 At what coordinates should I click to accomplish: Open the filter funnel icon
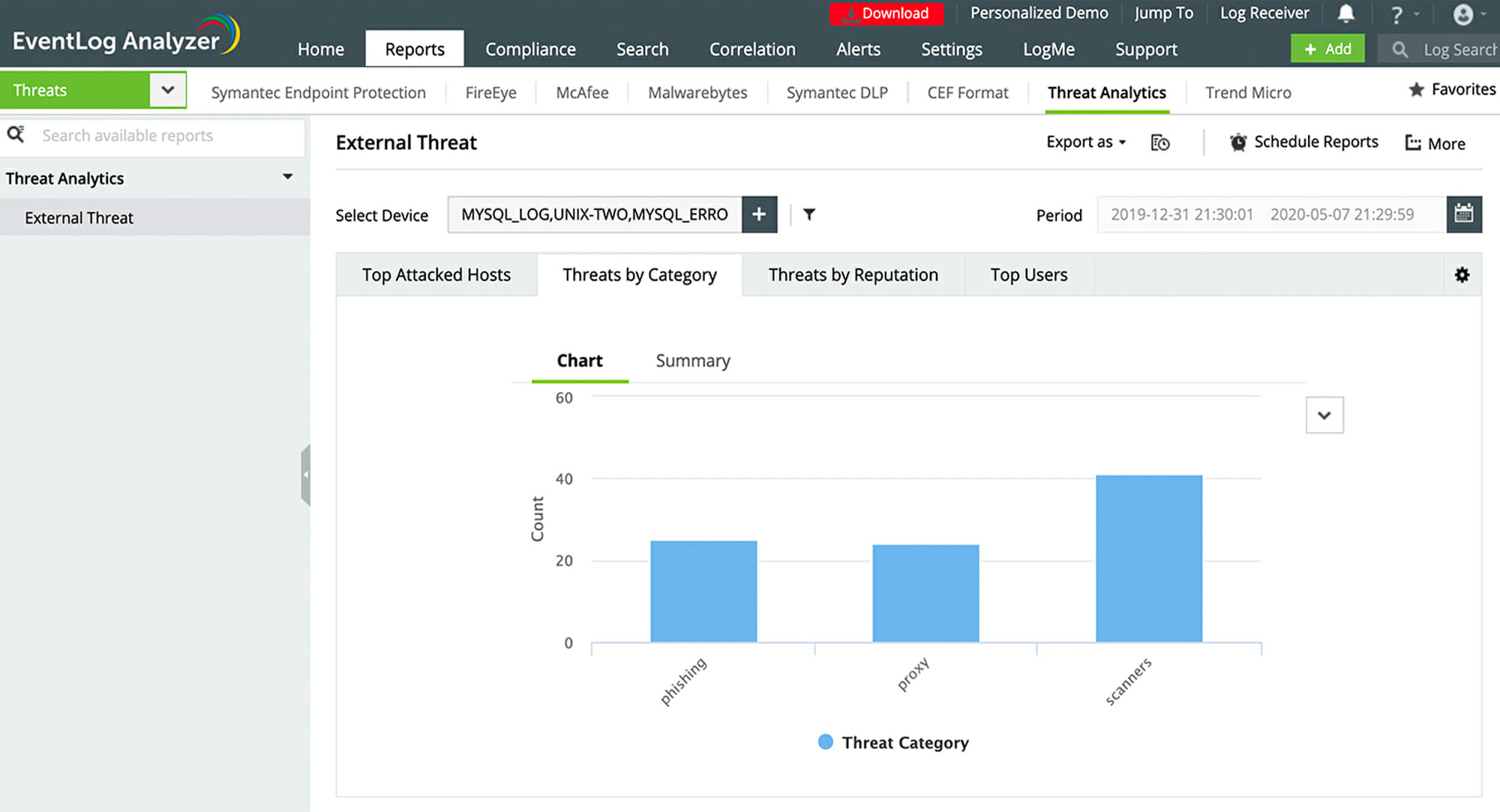click(x=809, y=214)
